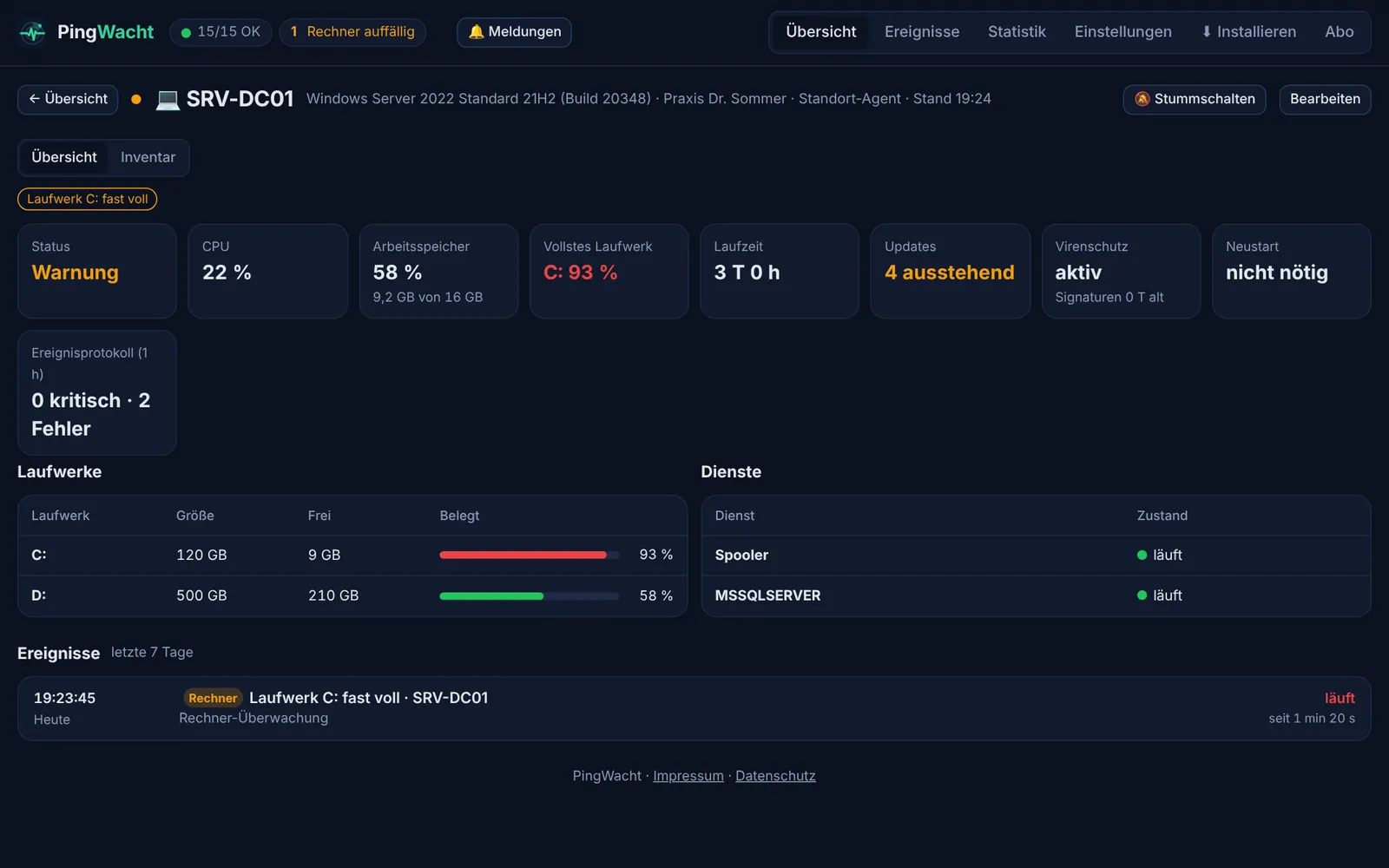Click the green status dot for Spooler
The width and height of the screenshot is (1389, 868).
(x=1142, y=556)
